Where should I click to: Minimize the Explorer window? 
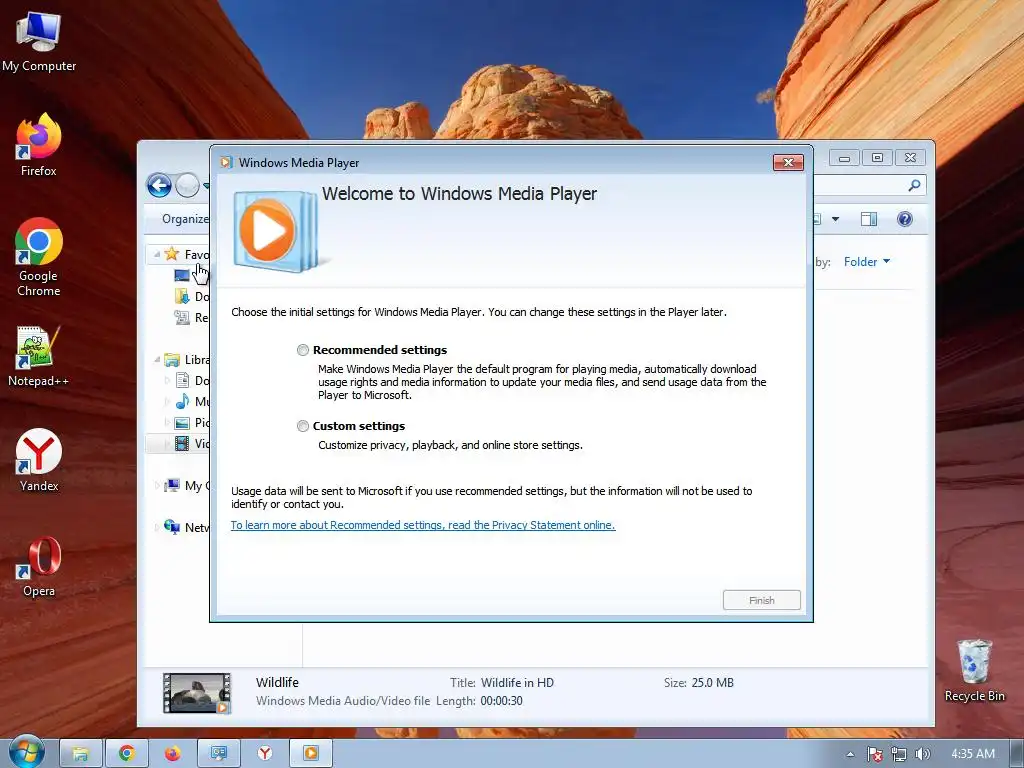coord(844,157)
